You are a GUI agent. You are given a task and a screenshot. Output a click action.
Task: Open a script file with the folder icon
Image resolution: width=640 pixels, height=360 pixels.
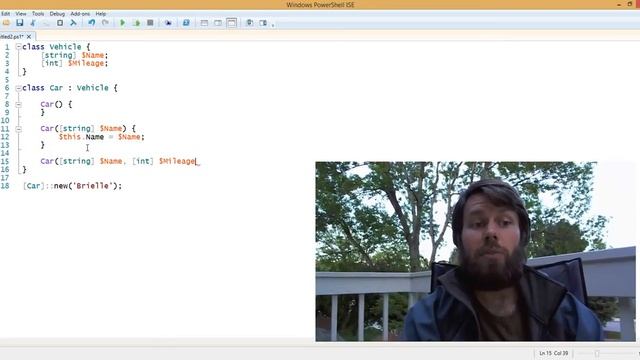(x=6, y=23)
